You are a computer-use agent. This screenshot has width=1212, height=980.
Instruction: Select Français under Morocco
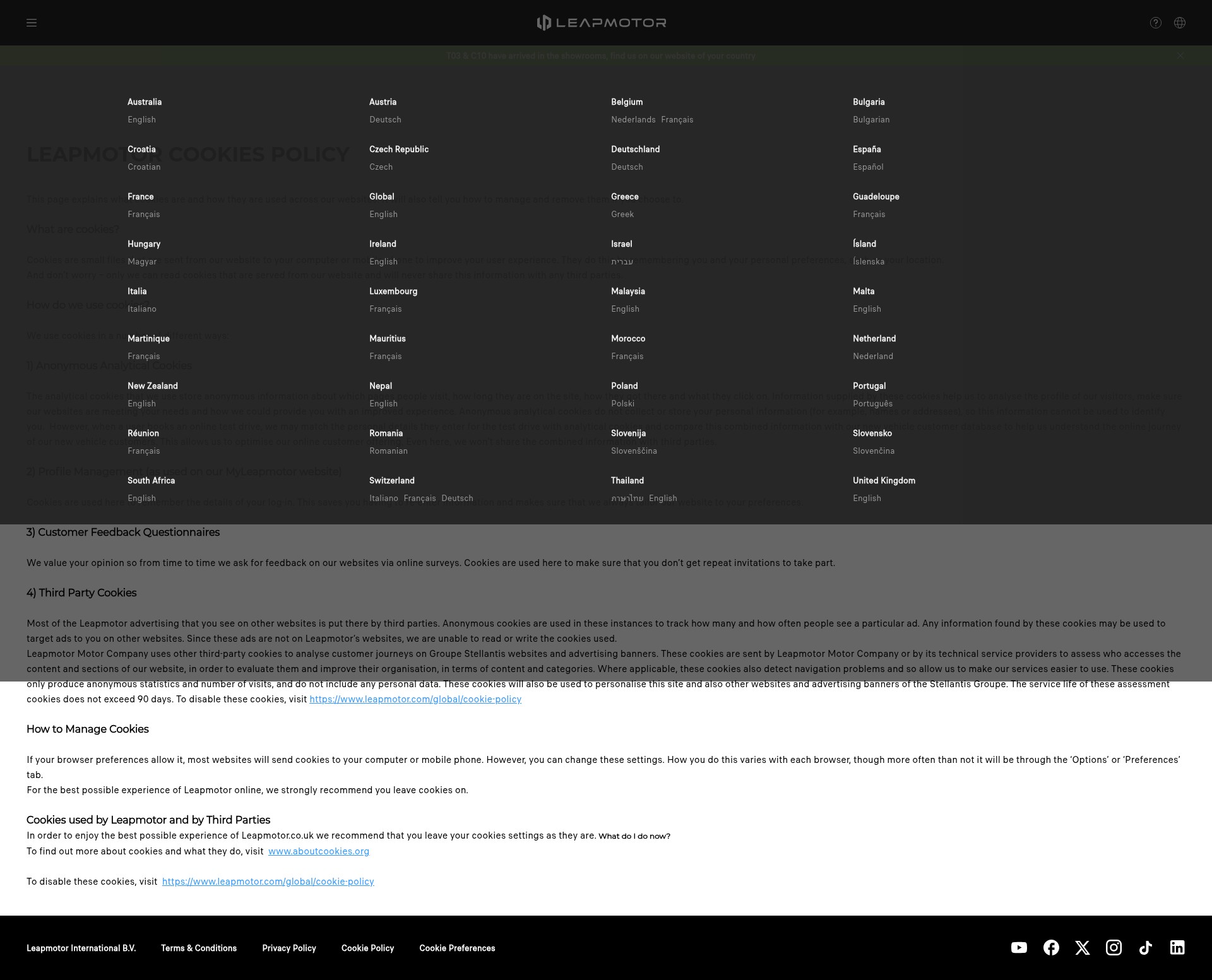[x=627, y=356]
